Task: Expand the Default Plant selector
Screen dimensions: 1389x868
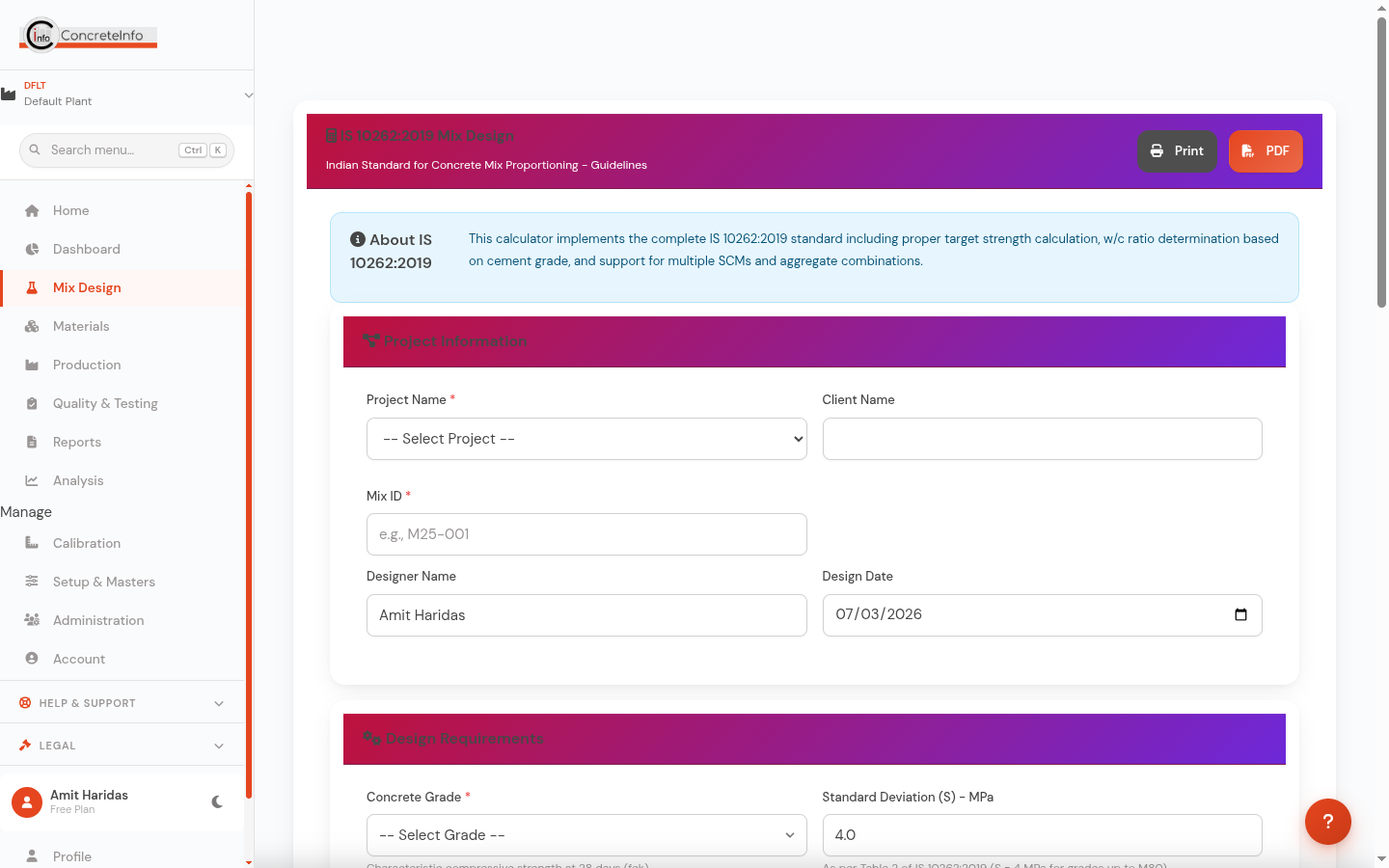Action: 126,95
